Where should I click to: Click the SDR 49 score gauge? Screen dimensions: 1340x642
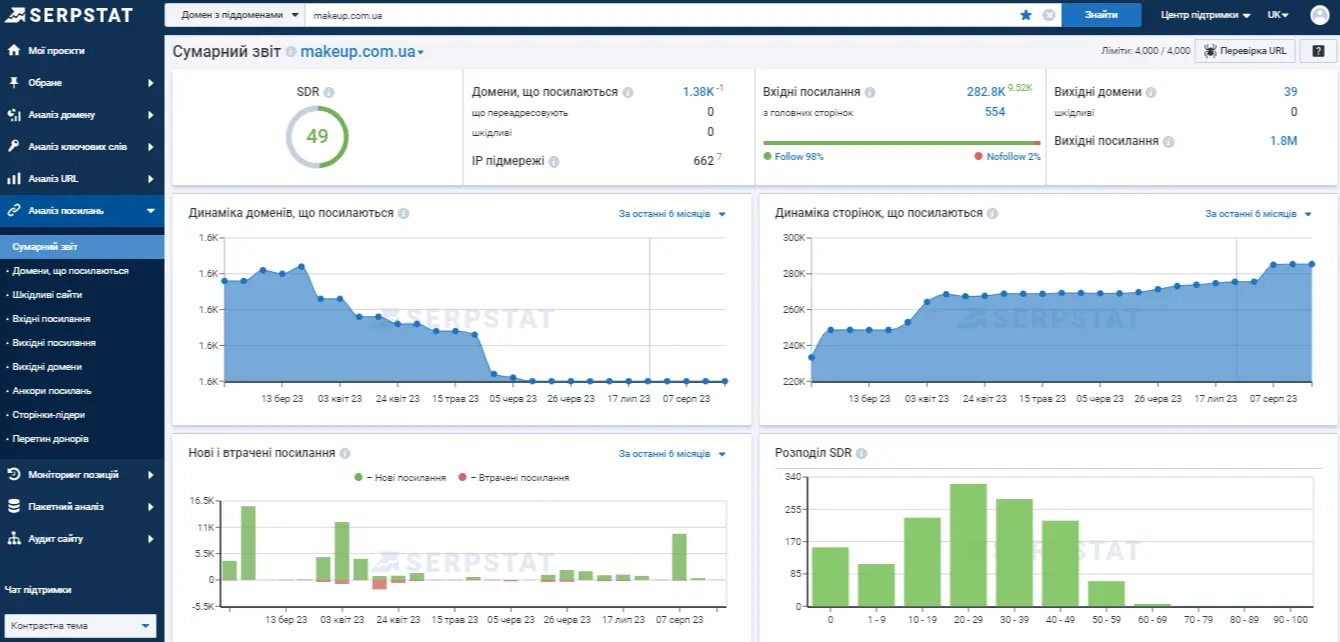click(317, 136)
